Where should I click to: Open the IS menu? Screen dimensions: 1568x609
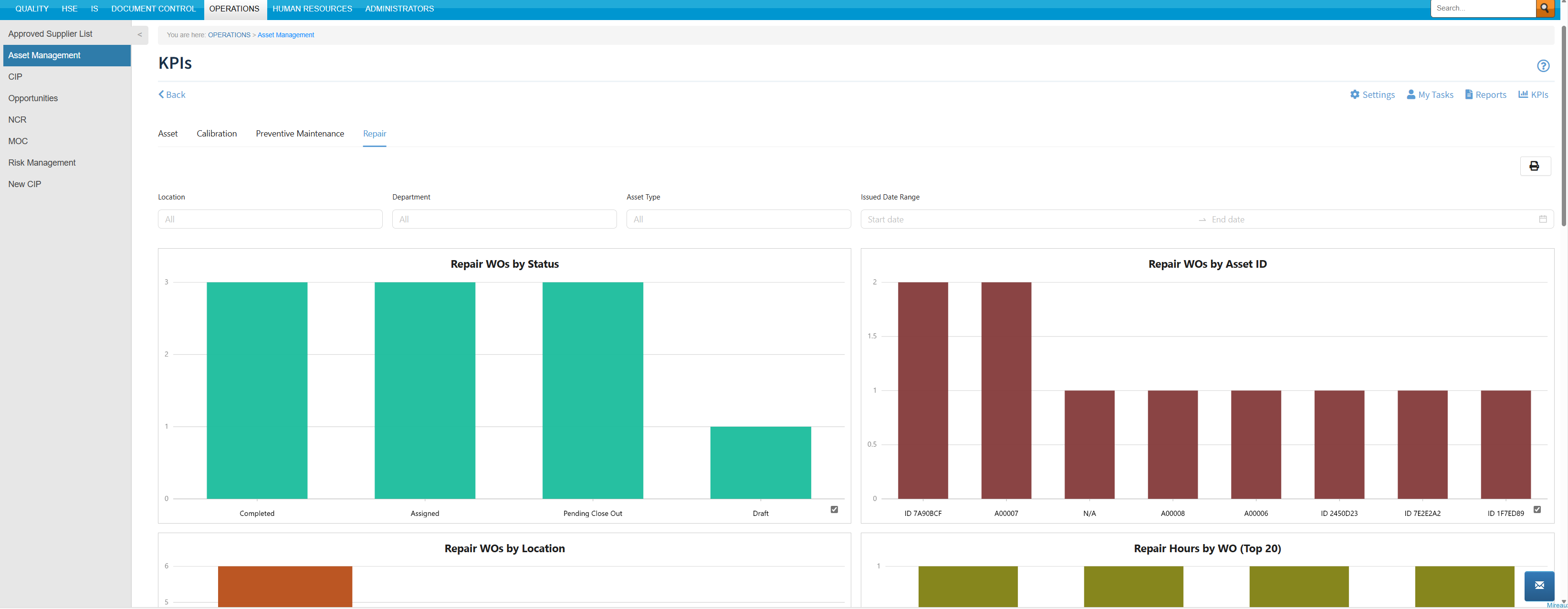pyautogui.click(x=94, y=9)
